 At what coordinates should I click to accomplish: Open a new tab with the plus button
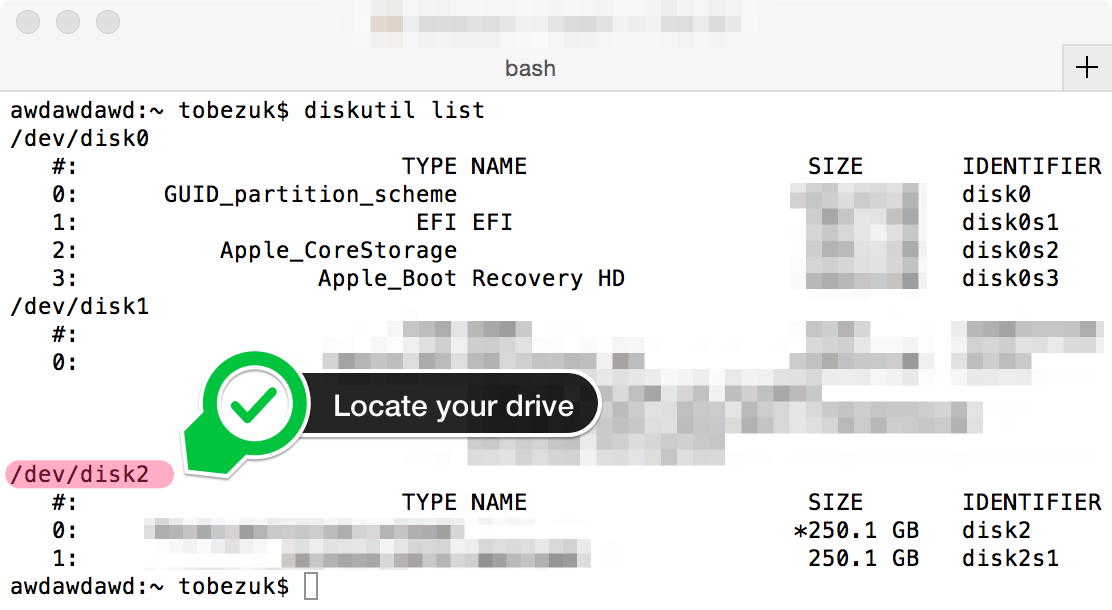tap(1086, 68)
